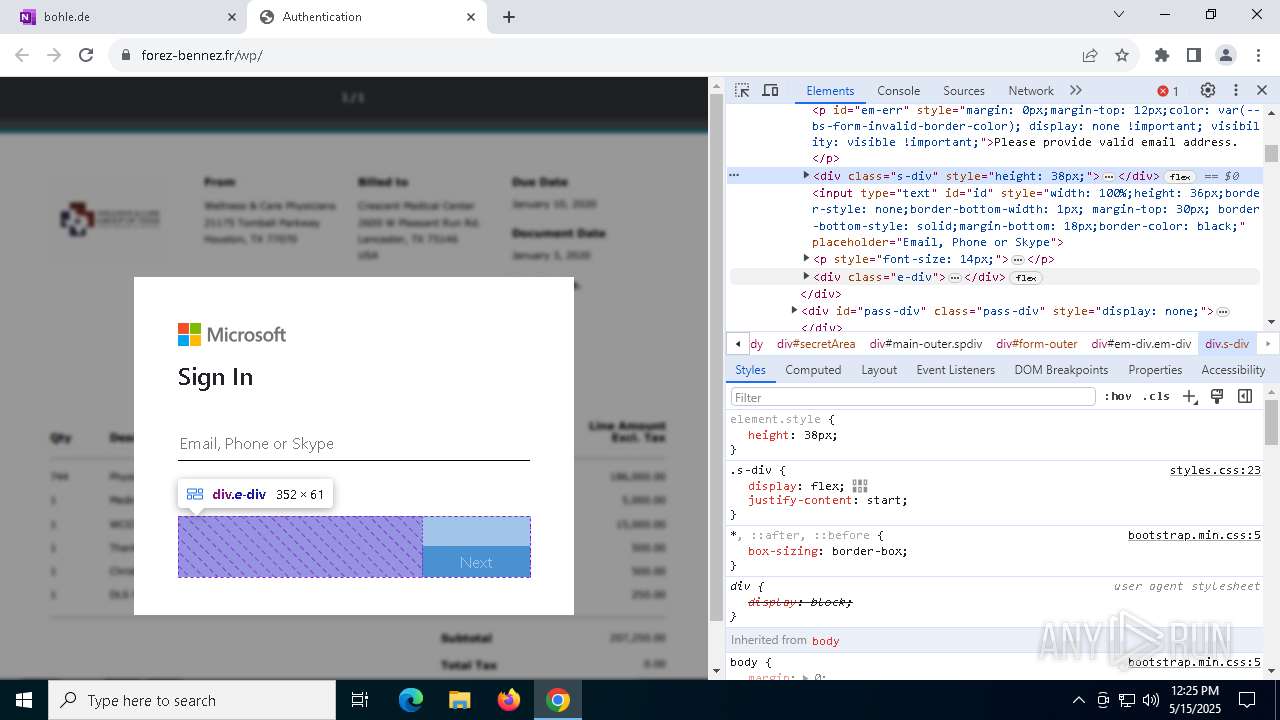Select div#em-div.em-div breadcrumb
The height and width of the screenshot is (720, 1280).
[x=1141, y=344]
